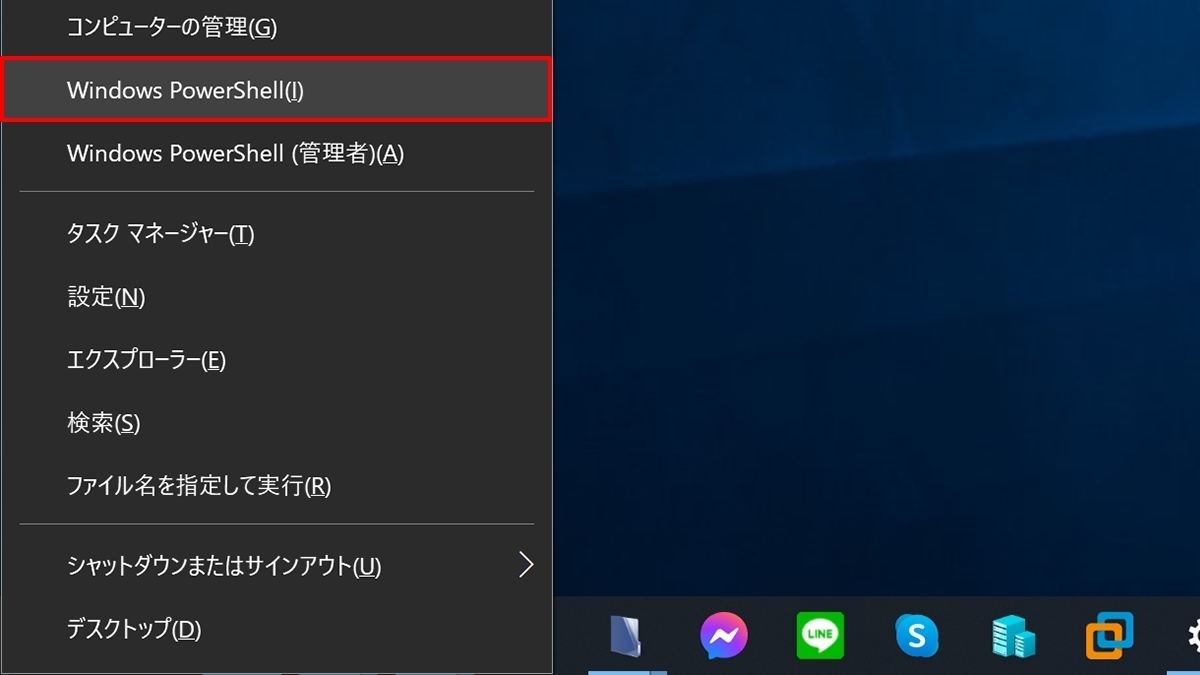Click the gear icon on the taskbar
This screenshot has height=675, width=1200.
point(1192,636)
